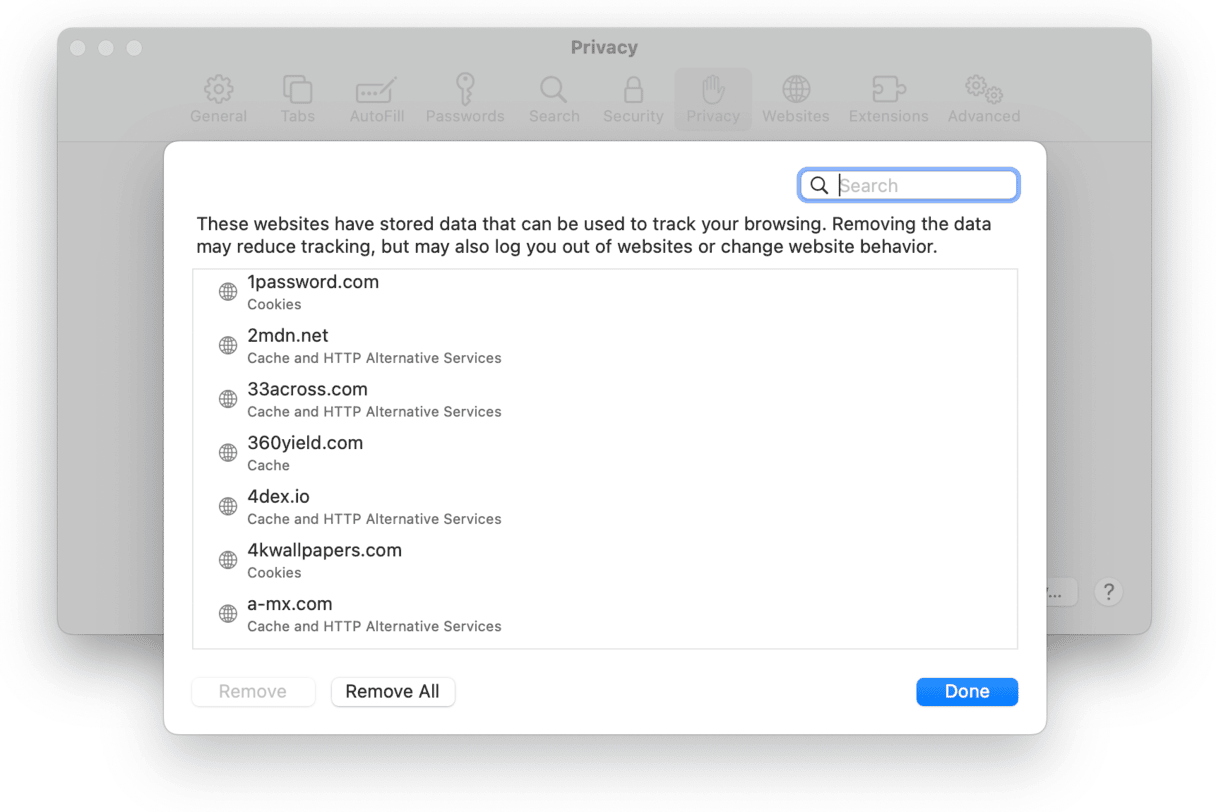Open the Passwords pane via key icon

click(x=465, y=98)
